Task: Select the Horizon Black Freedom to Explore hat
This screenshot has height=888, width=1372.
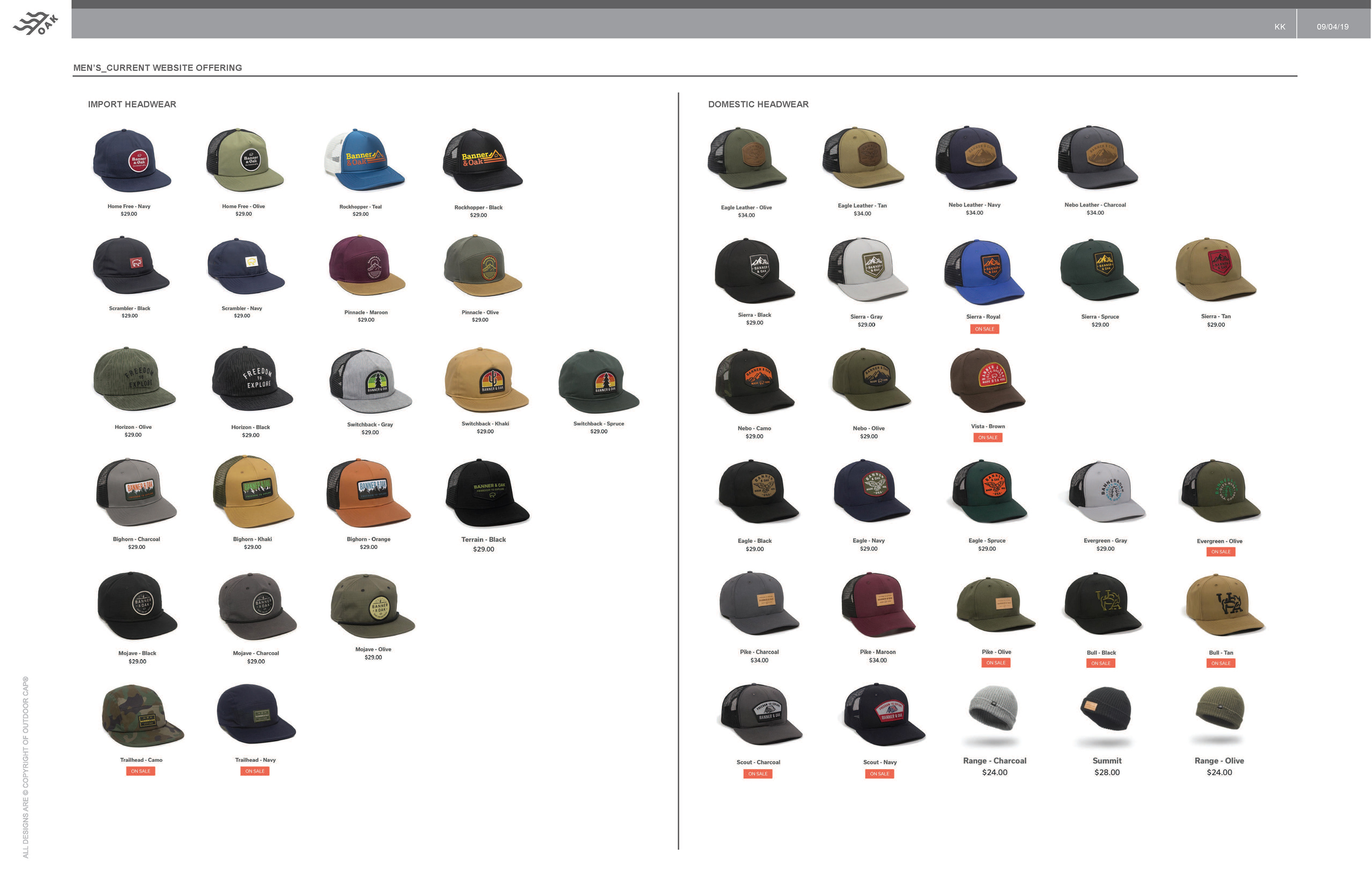Action: click(x=252, y=379)
